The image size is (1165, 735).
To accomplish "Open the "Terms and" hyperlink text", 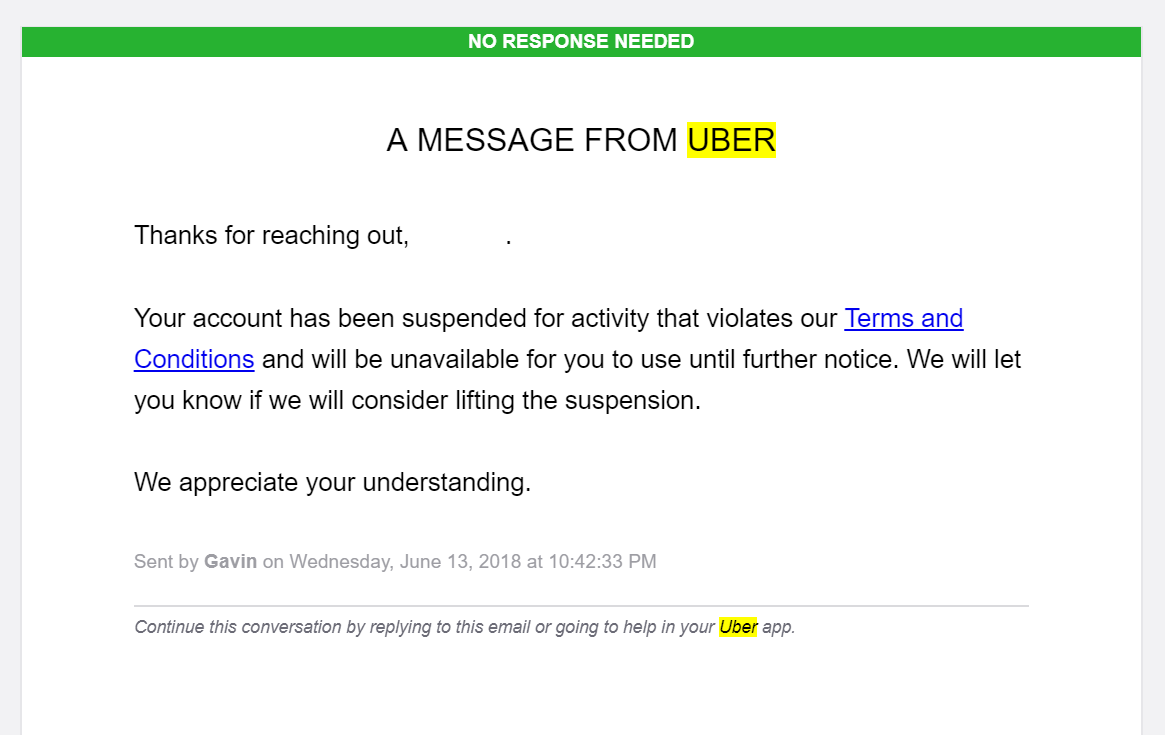I will click(x=903, y=318).
